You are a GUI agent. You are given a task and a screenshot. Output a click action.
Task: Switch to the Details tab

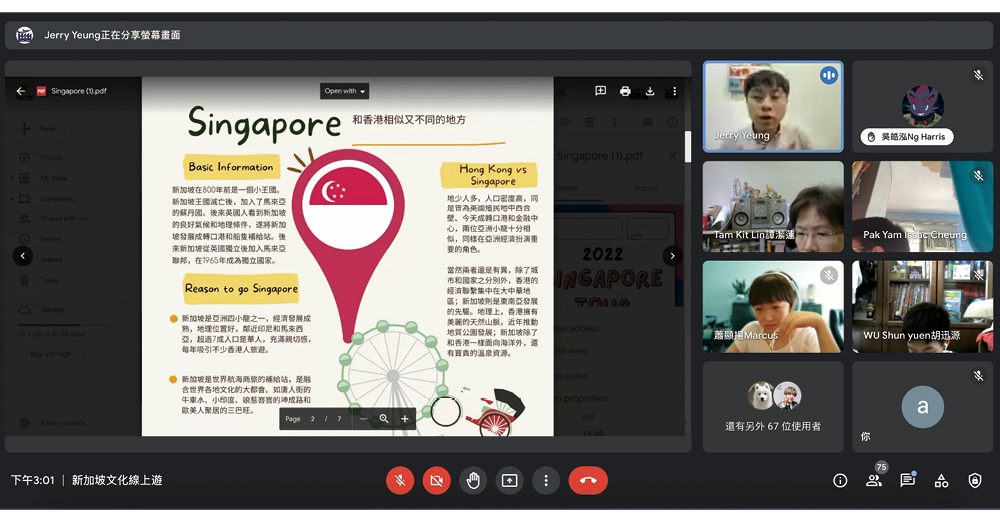pyautogui.click(x=566, y=188)
